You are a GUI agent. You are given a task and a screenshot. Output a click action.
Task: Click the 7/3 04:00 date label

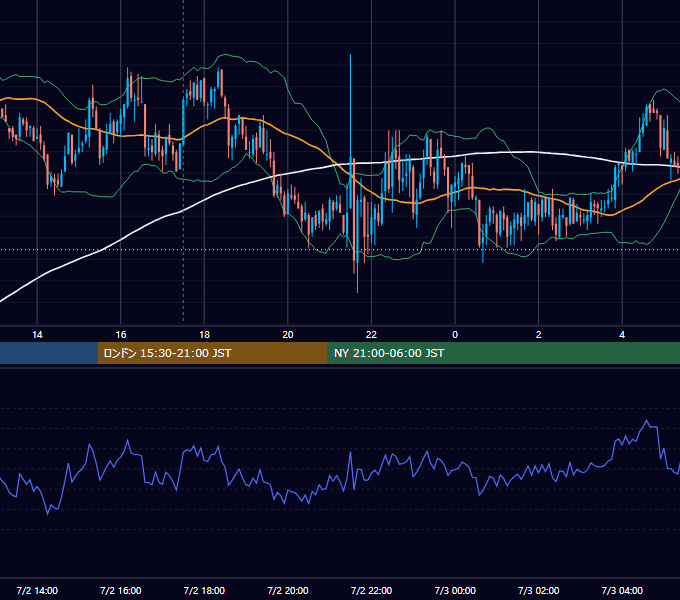622,590
